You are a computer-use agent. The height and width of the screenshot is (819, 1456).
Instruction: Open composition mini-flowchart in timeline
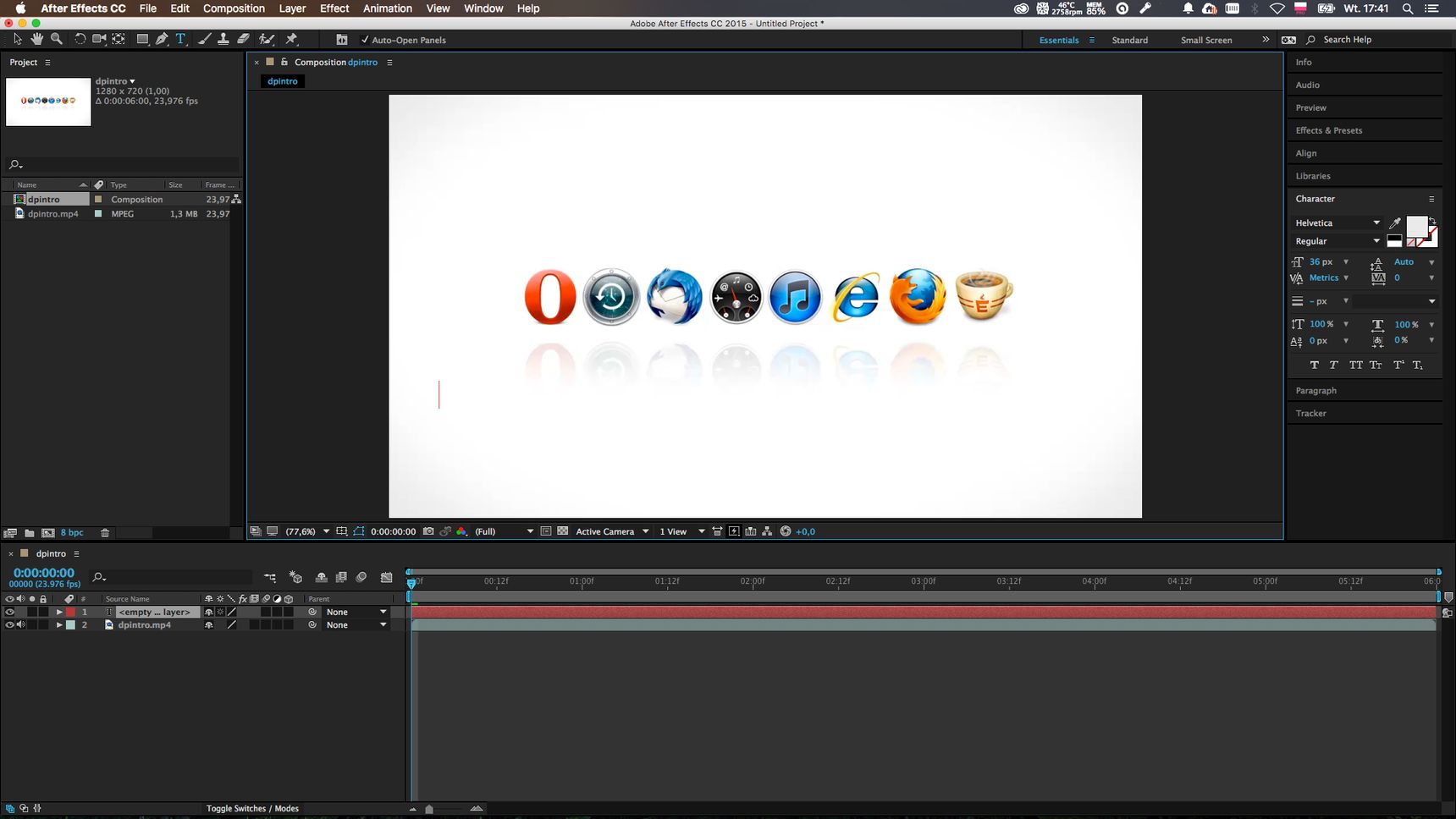pos(270,577)
